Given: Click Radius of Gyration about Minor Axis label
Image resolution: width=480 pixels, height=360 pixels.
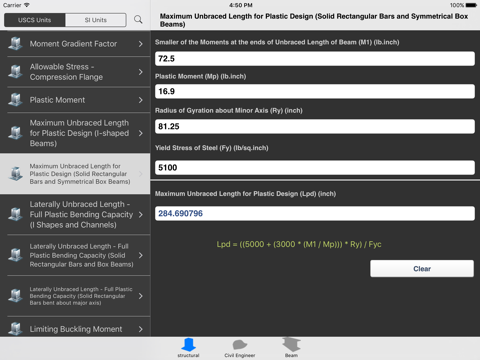Looking at the screenshot, I should coord(229,110).
